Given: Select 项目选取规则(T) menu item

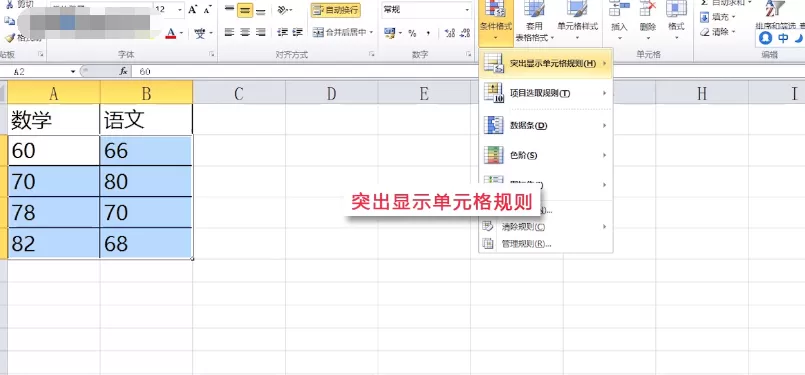Looking at the screenshot, I should tap(546, 93).
